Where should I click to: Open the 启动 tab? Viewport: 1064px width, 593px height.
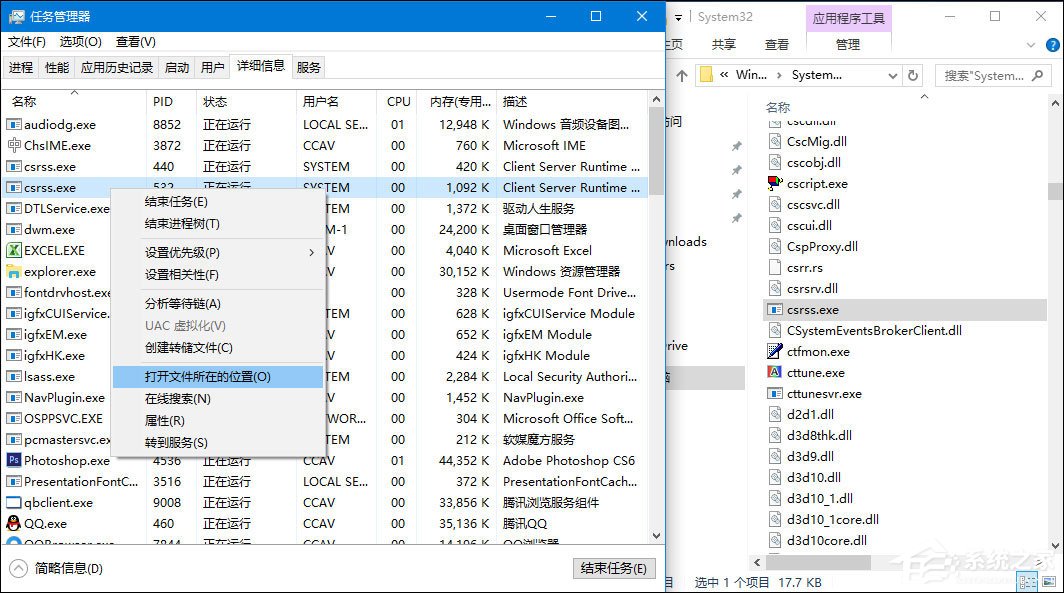point(176,67)
